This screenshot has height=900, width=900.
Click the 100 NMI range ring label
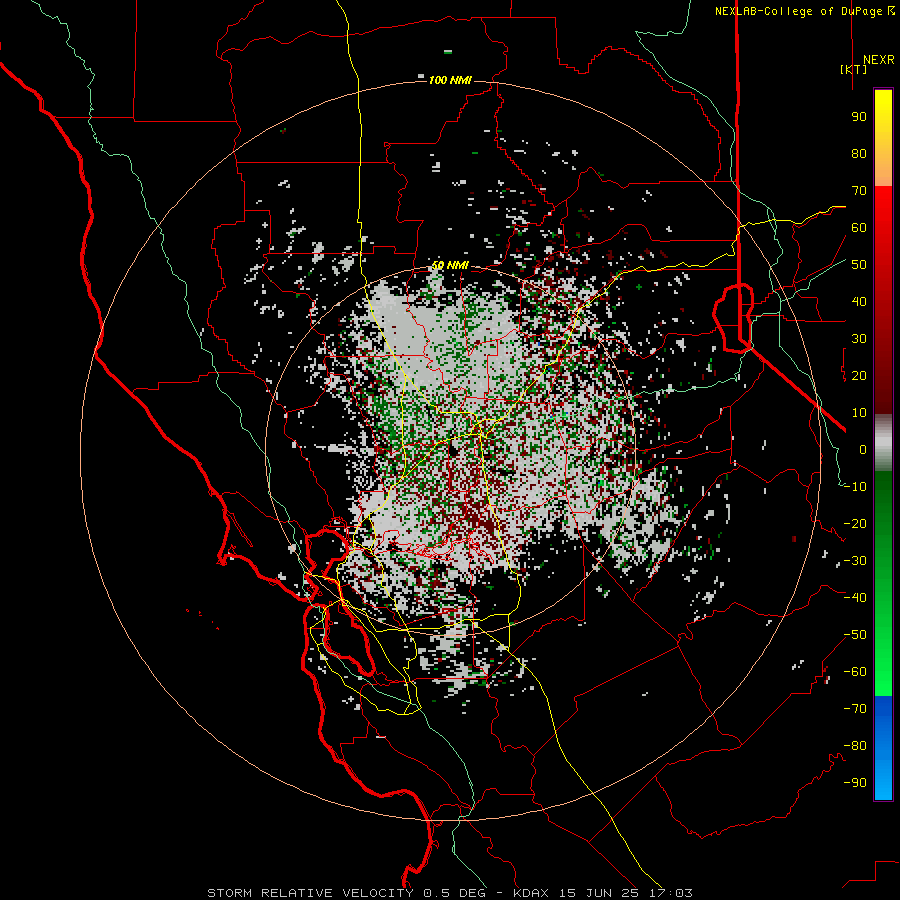(x=450, y=80)
